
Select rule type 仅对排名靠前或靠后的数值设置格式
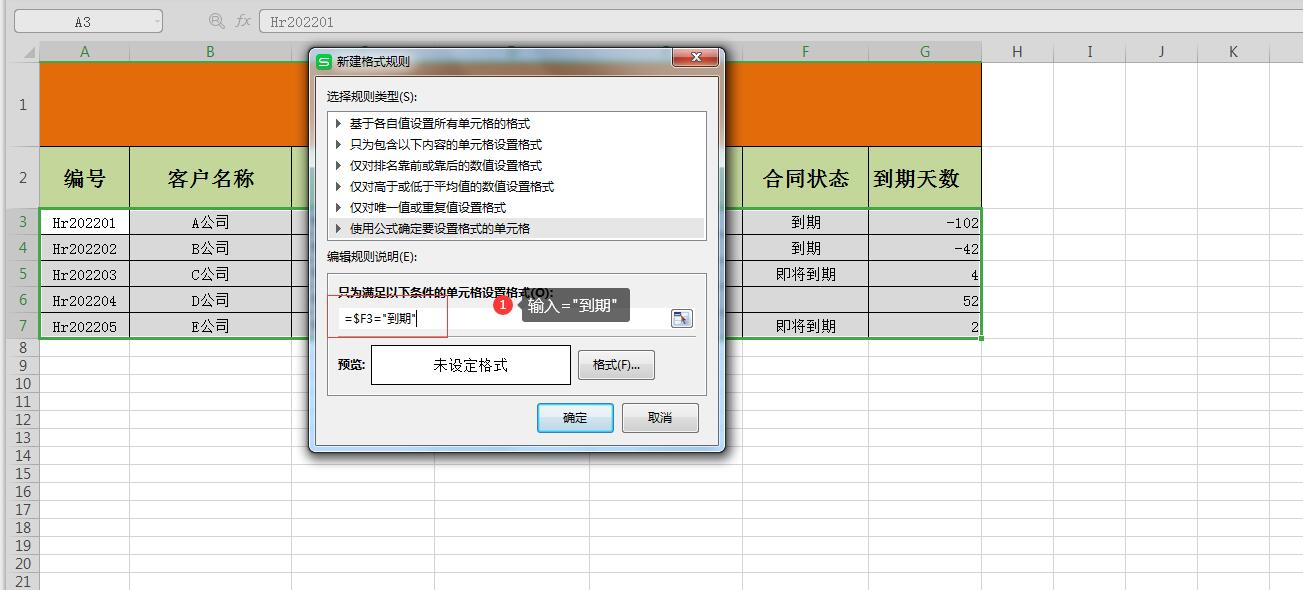click(516, 166)
